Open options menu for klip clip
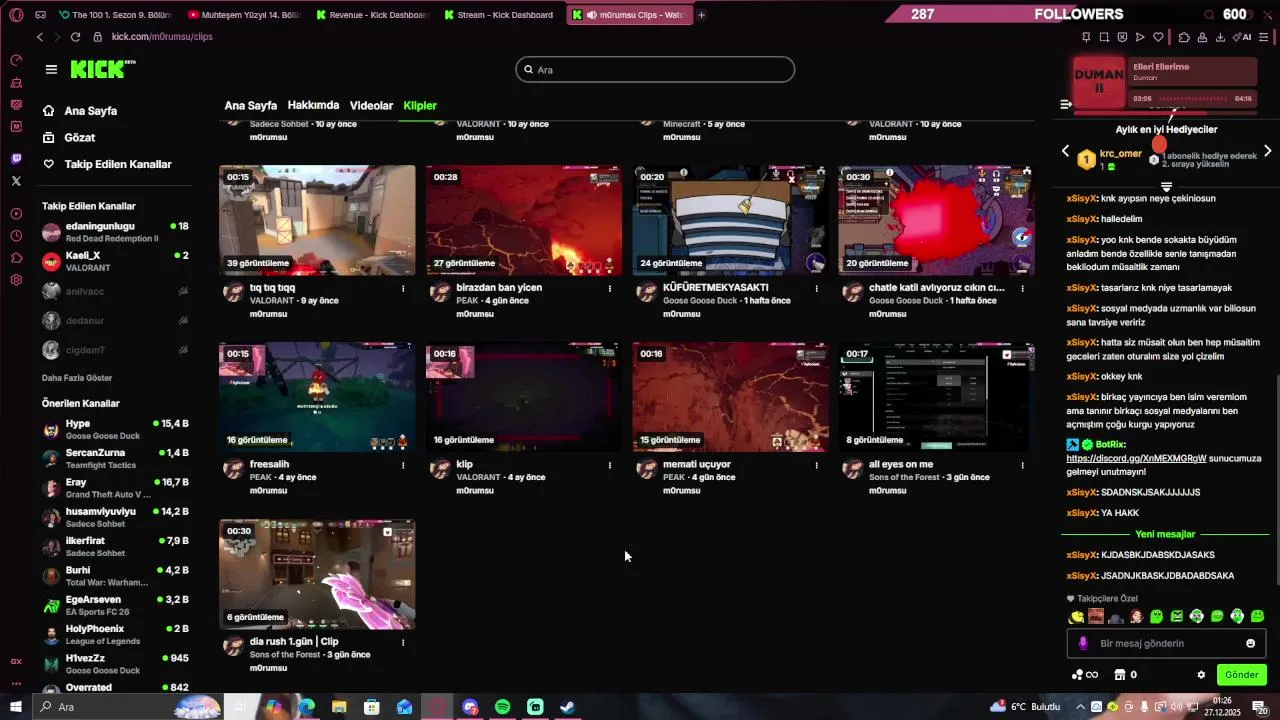Viewport: 1280px width, 720px height. pos(610,465)
